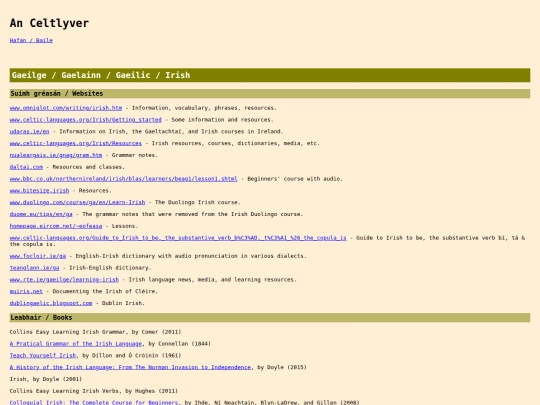The height and width of the screenshot is (405, 540).
Task: Click the 'Grammar notes.' description
Action: point(135,155)
